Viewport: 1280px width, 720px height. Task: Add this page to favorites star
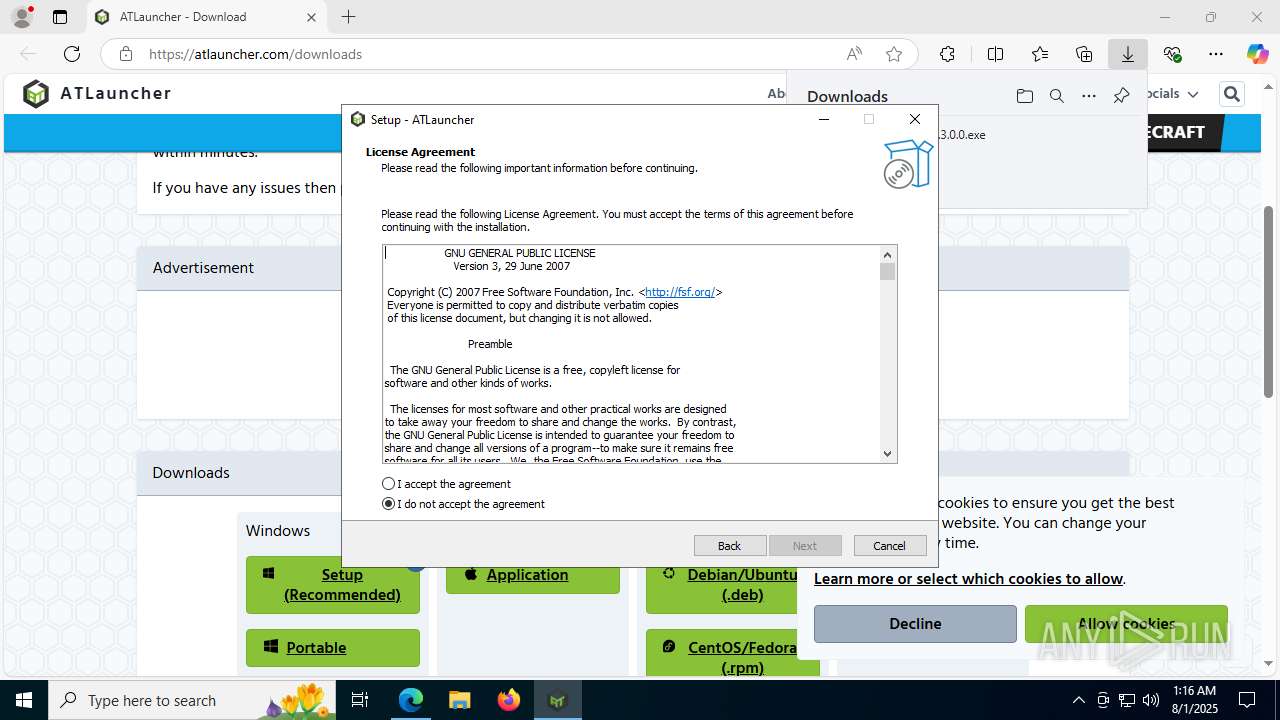[x=894, y=54]
